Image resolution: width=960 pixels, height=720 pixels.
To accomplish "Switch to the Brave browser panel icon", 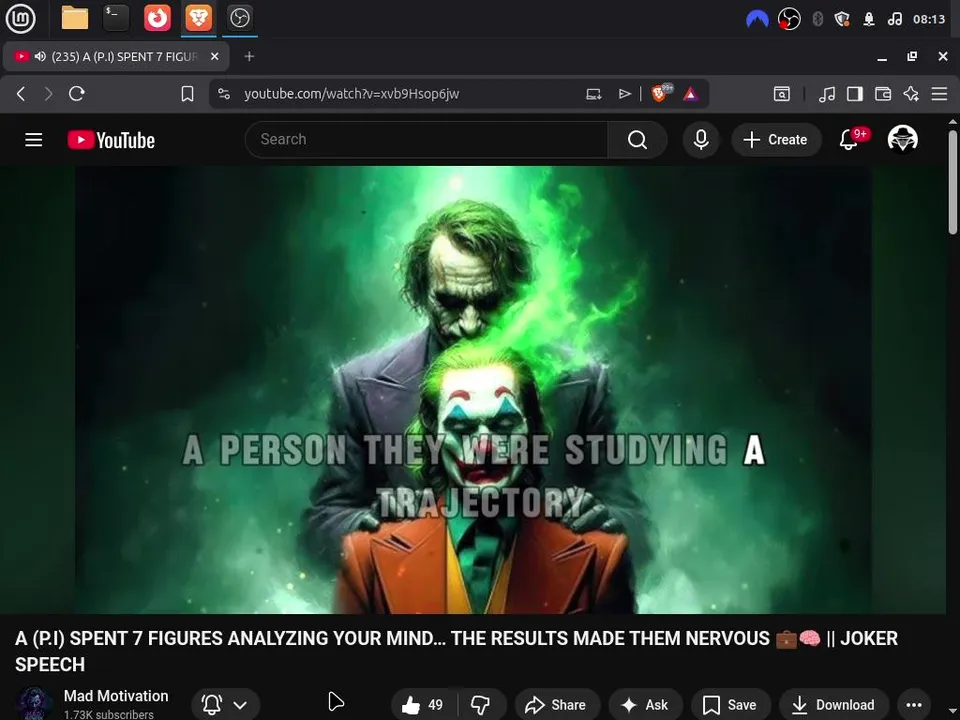I will 198,18.
